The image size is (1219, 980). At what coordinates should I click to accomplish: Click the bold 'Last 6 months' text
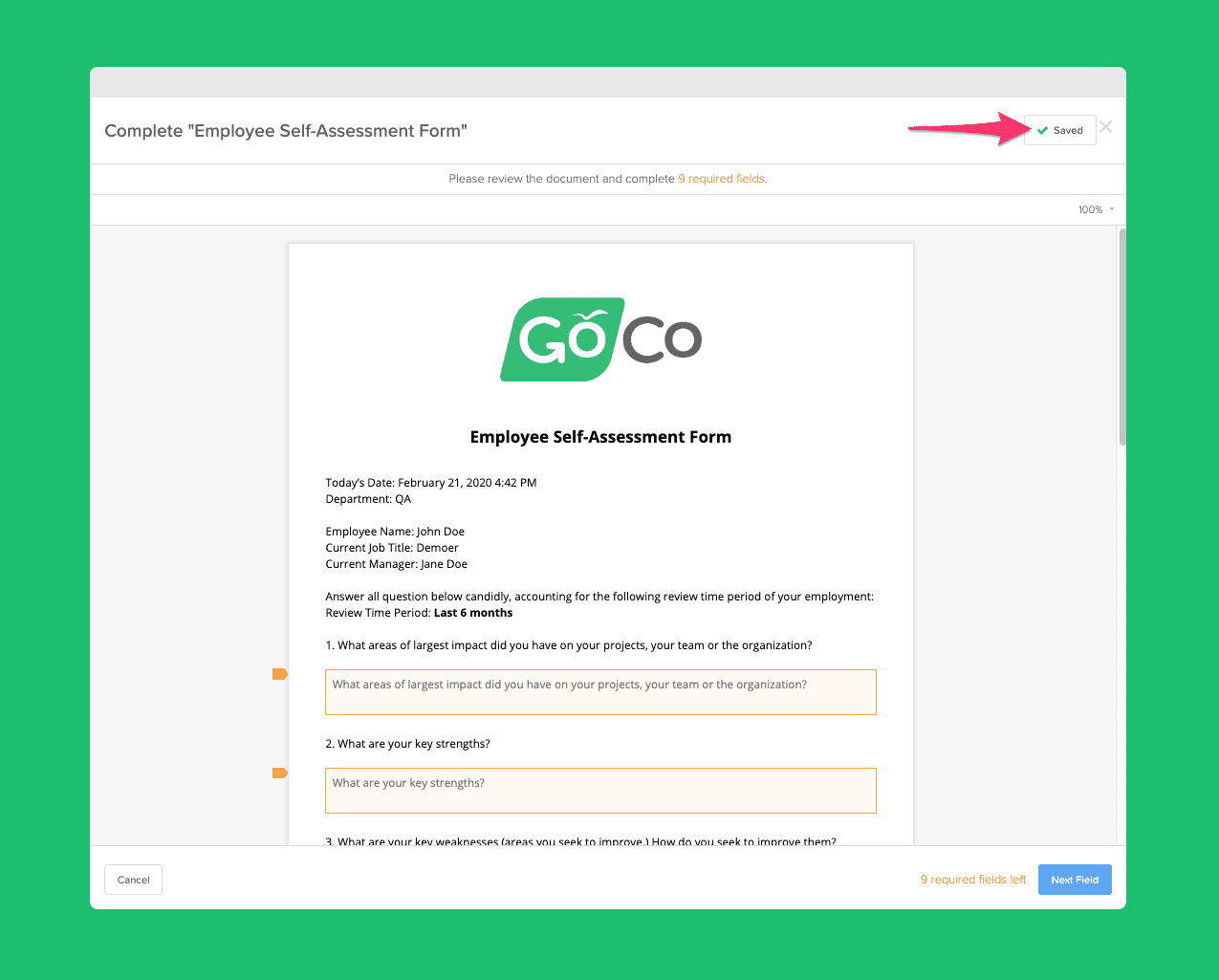pos(473,613)
